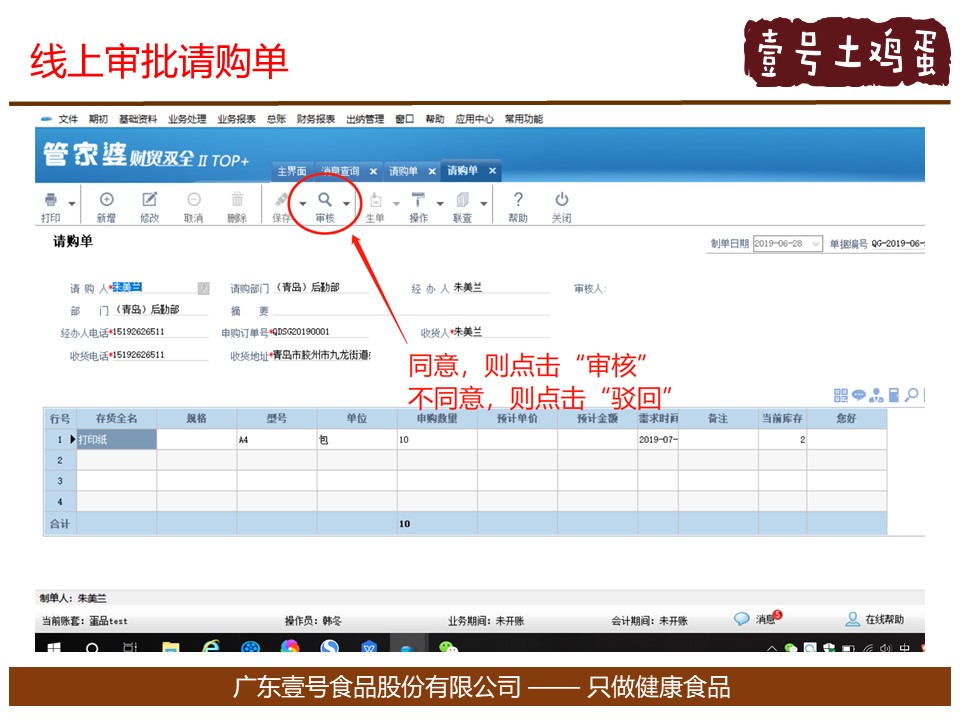Click the 在线帮助 online help icon
Screen dimensions: 960x720
pyautogui.click(x=852, y=619)
